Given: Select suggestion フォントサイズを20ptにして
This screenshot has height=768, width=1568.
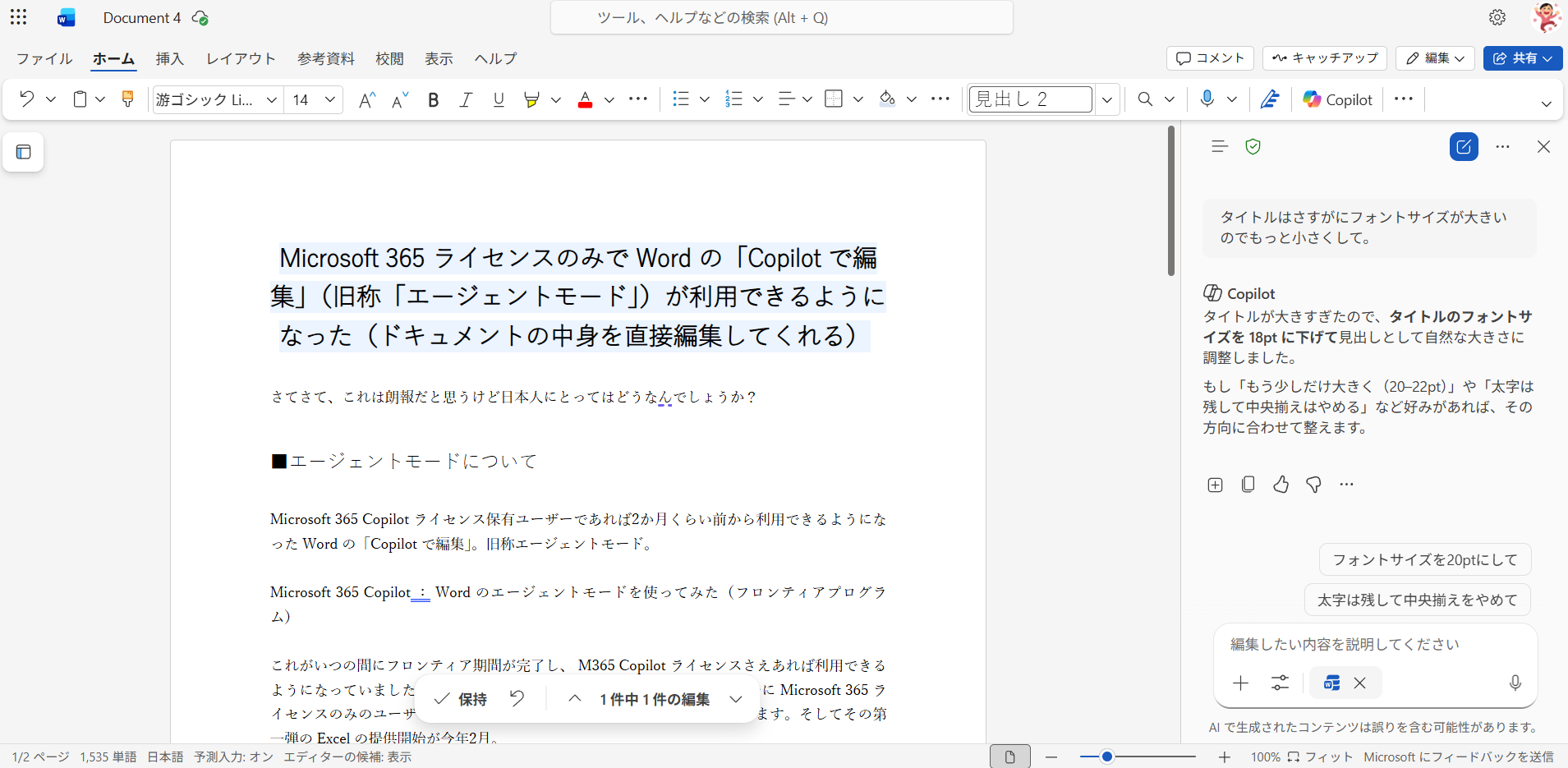Looking at the screenshot, I should 1424,559.
